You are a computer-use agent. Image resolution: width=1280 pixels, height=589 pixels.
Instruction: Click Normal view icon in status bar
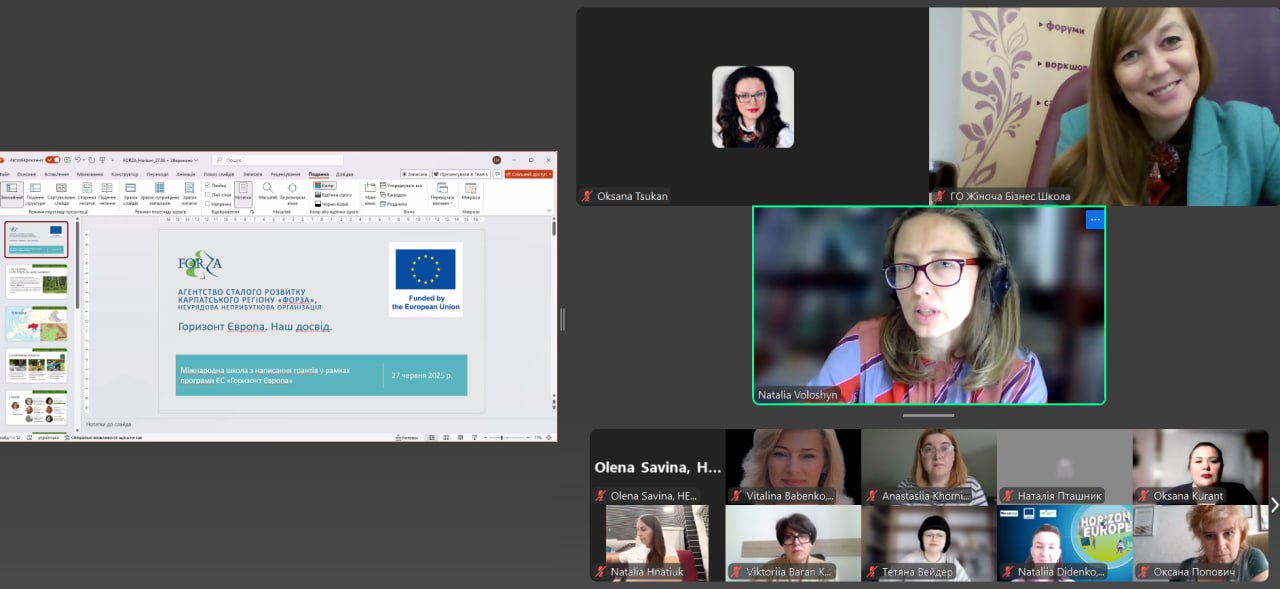pyautogui.click(x=432, y=438)
